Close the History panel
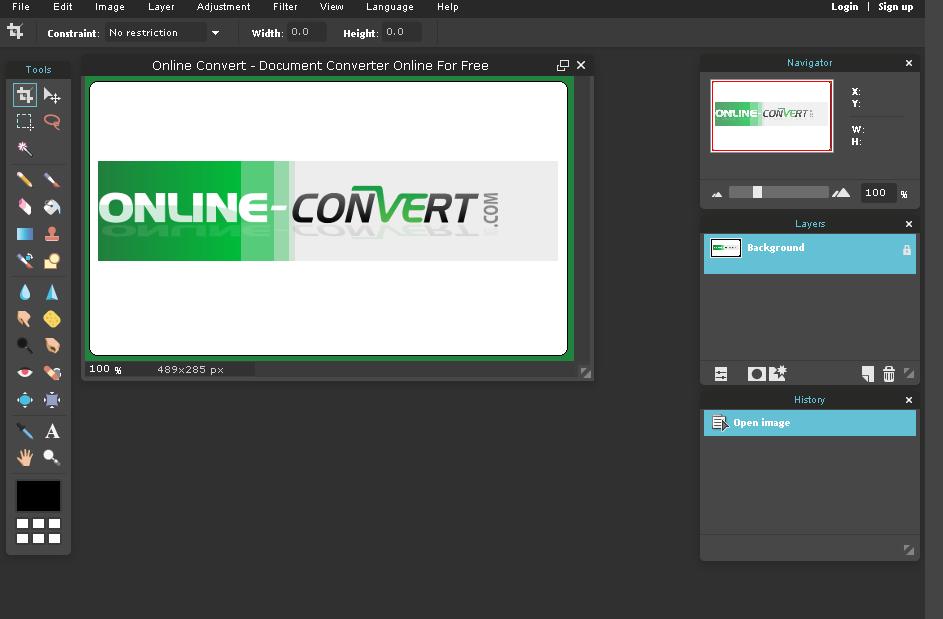The width and height of the screenshot is (943, 619). point(909,400)
